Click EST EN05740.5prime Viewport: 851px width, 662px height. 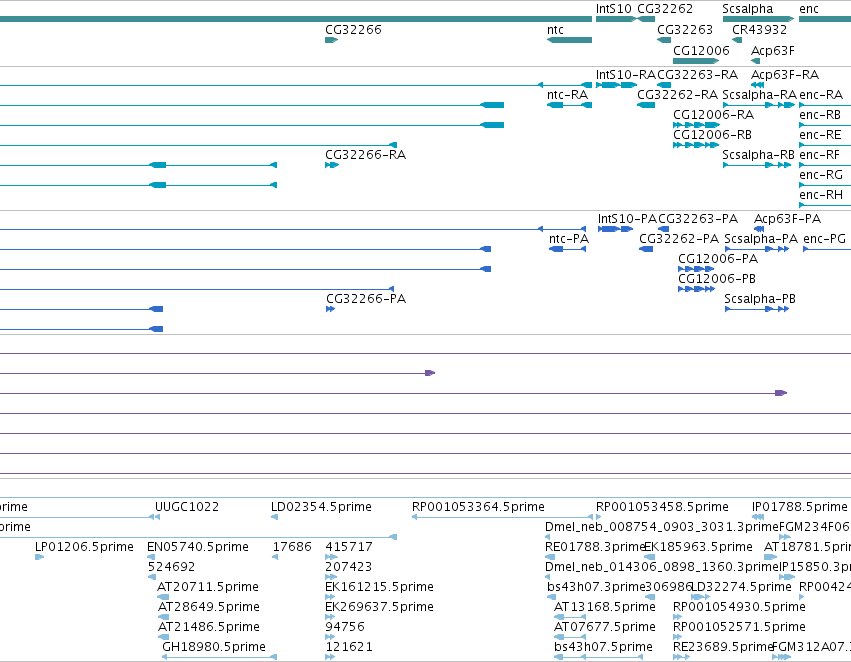[x=198, y=547]
